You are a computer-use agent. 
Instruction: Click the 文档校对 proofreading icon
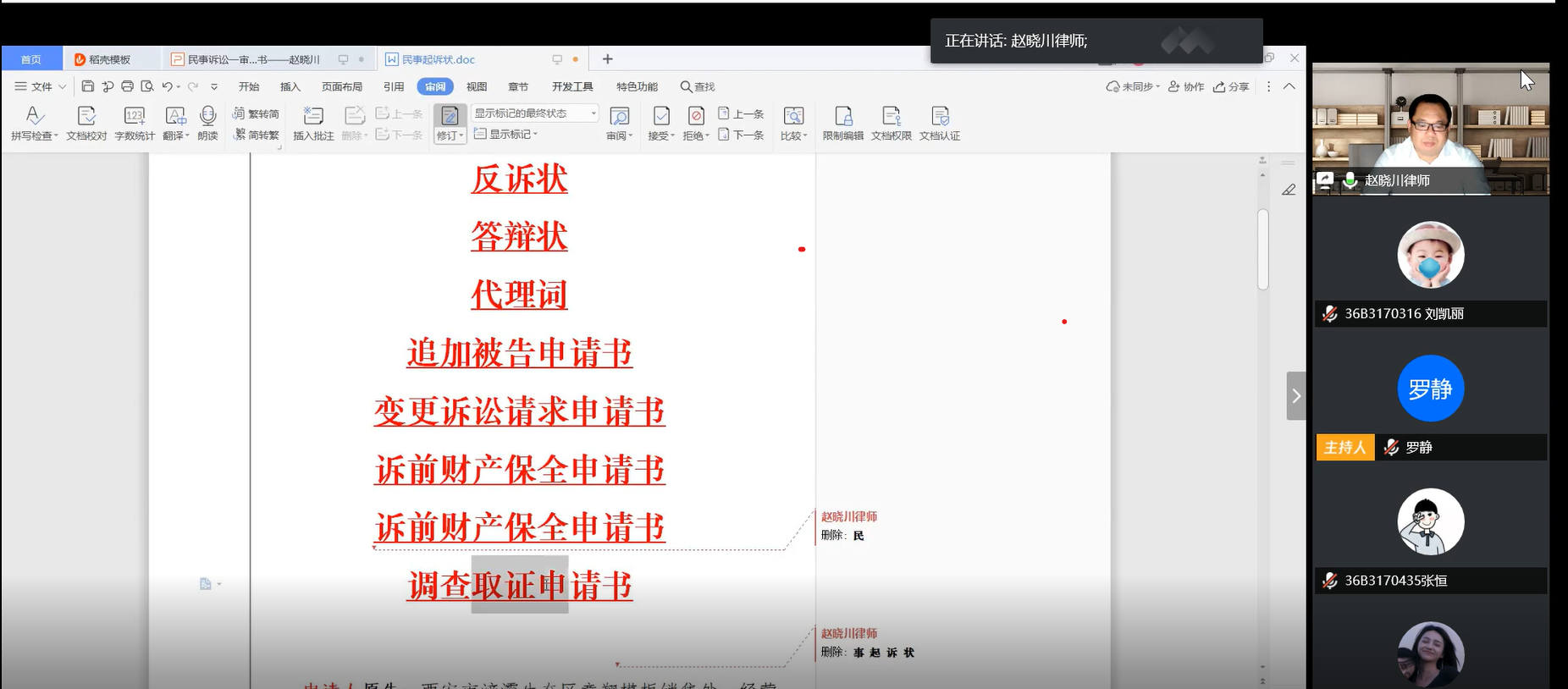(86, 123)
